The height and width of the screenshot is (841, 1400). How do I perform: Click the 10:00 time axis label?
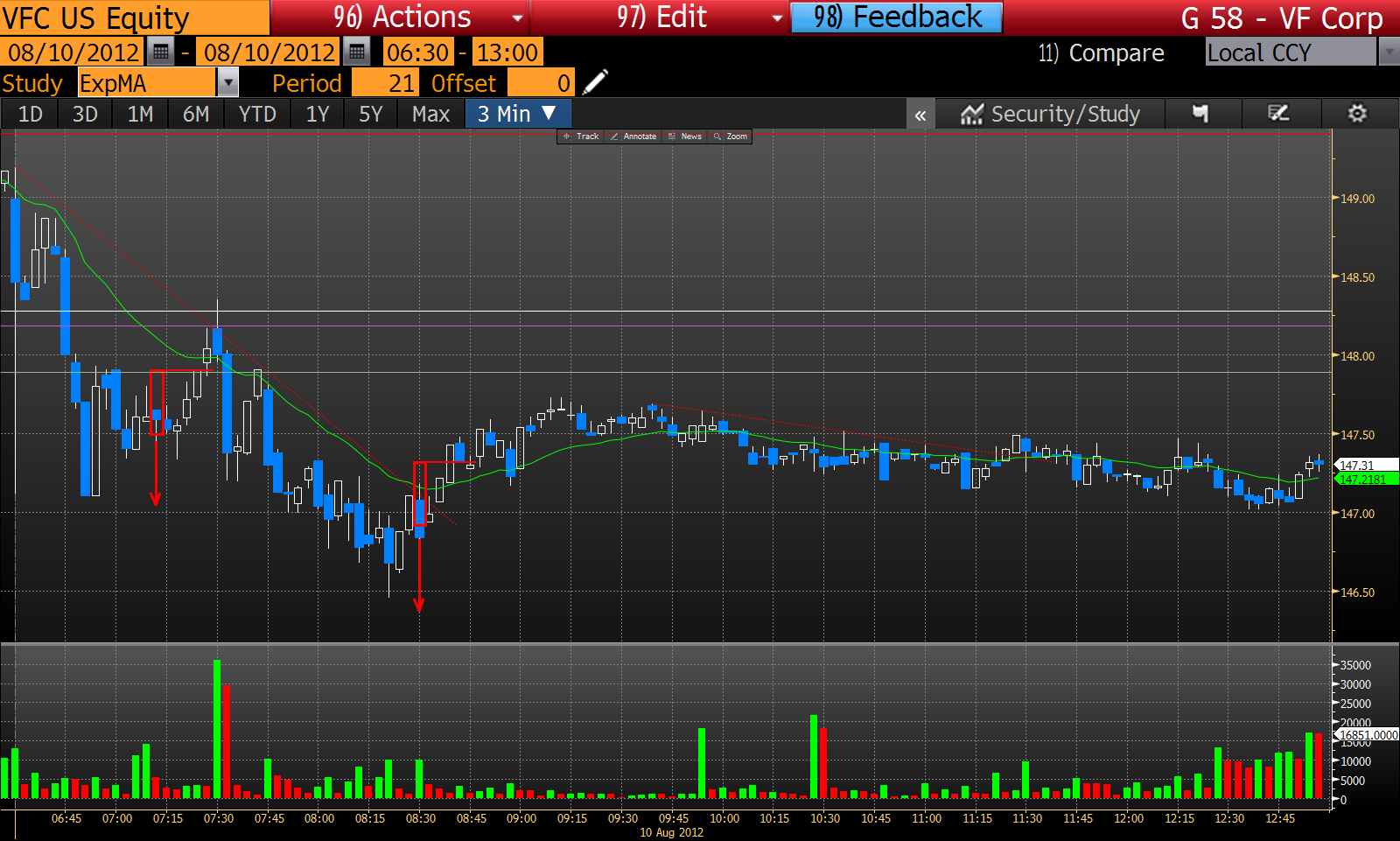click(x=724, y=818)
